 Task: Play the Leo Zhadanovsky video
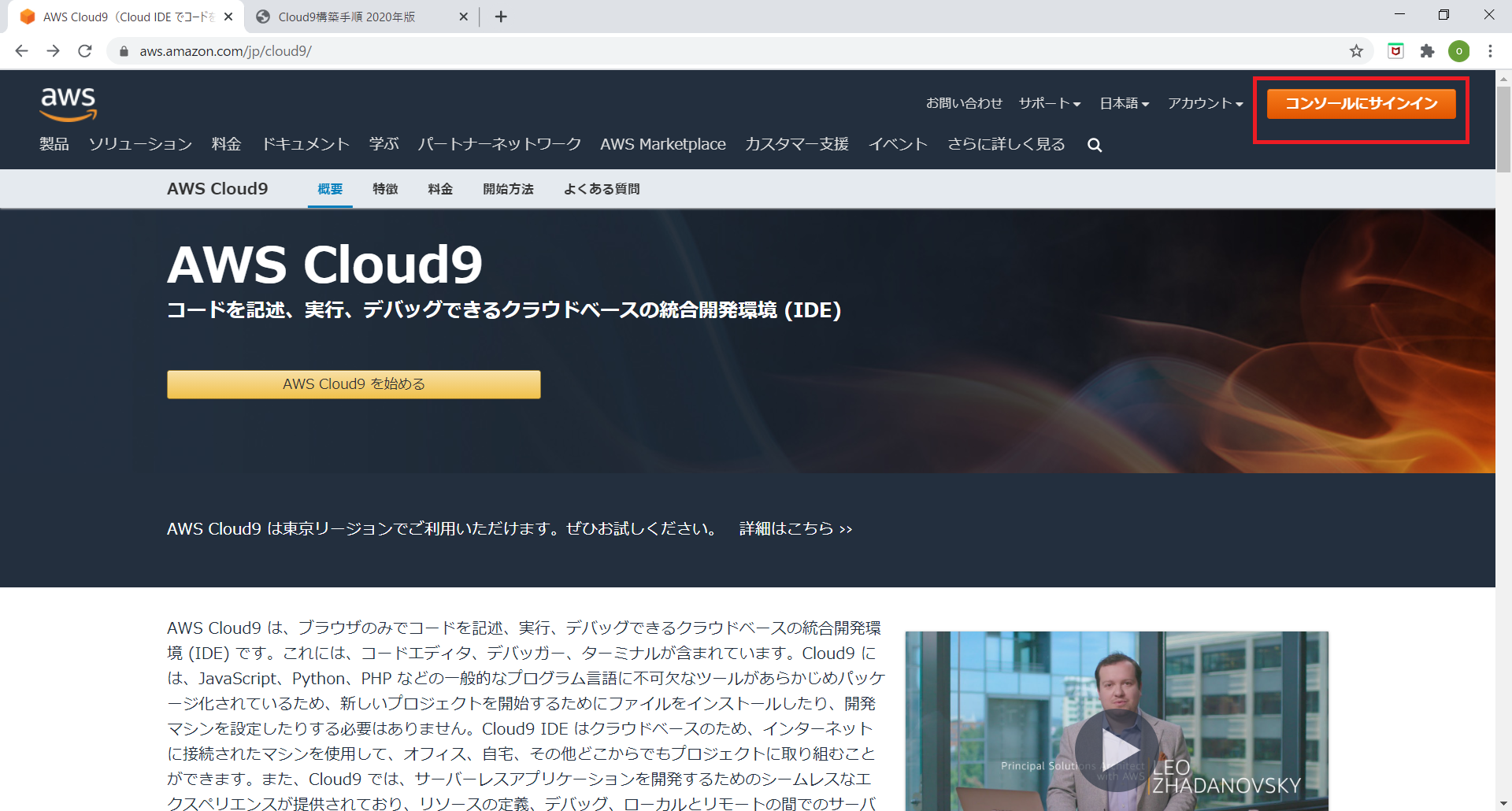coord(1116,750)
